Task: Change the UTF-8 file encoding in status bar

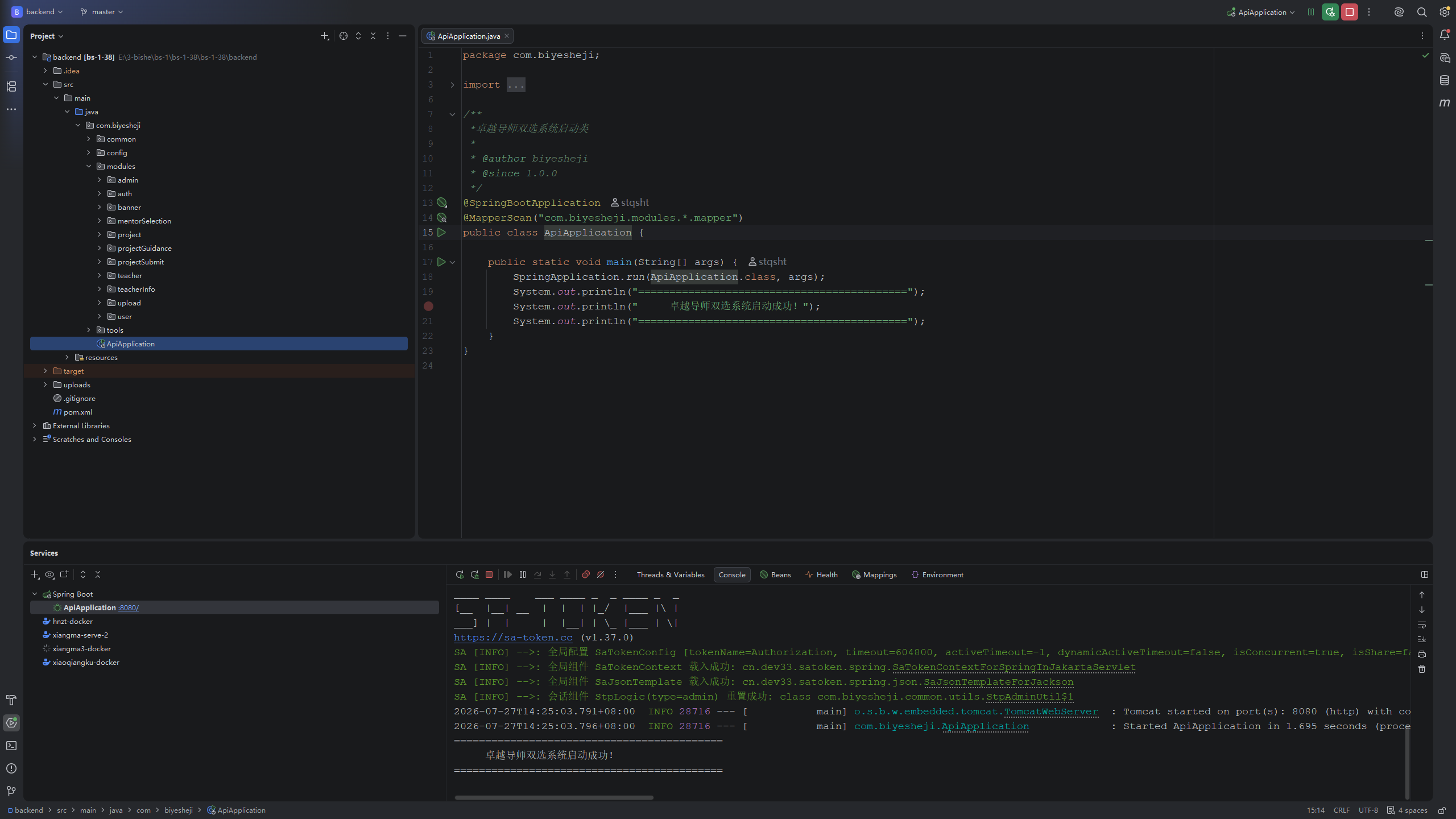Action: pyautogui.click(x=1368, y=810)
